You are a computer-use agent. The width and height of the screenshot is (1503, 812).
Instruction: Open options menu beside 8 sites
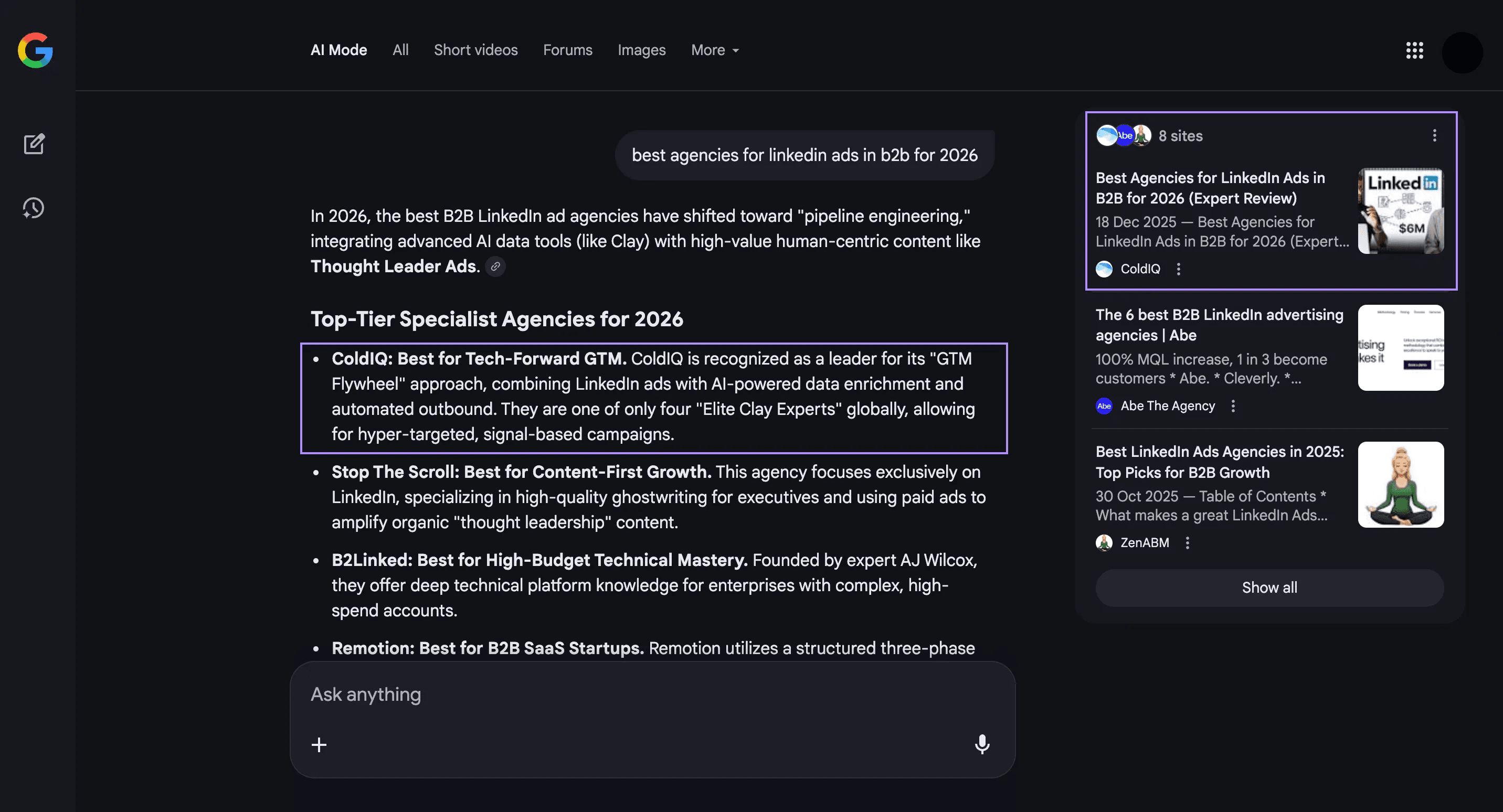click(1434, 136)
